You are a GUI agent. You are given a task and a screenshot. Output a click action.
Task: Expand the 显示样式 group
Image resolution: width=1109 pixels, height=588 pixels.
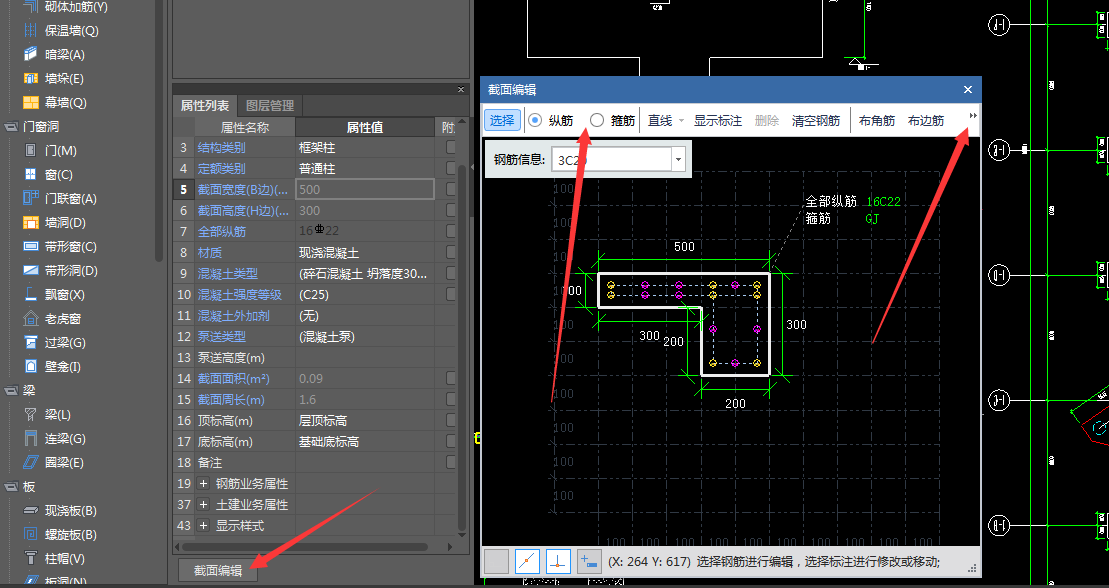[x=204, y=526]
